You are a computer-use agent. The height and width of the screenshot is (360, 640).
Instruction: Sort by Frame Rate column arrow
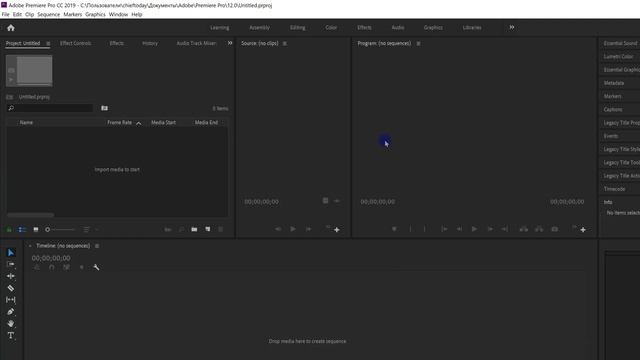[138, 123]
